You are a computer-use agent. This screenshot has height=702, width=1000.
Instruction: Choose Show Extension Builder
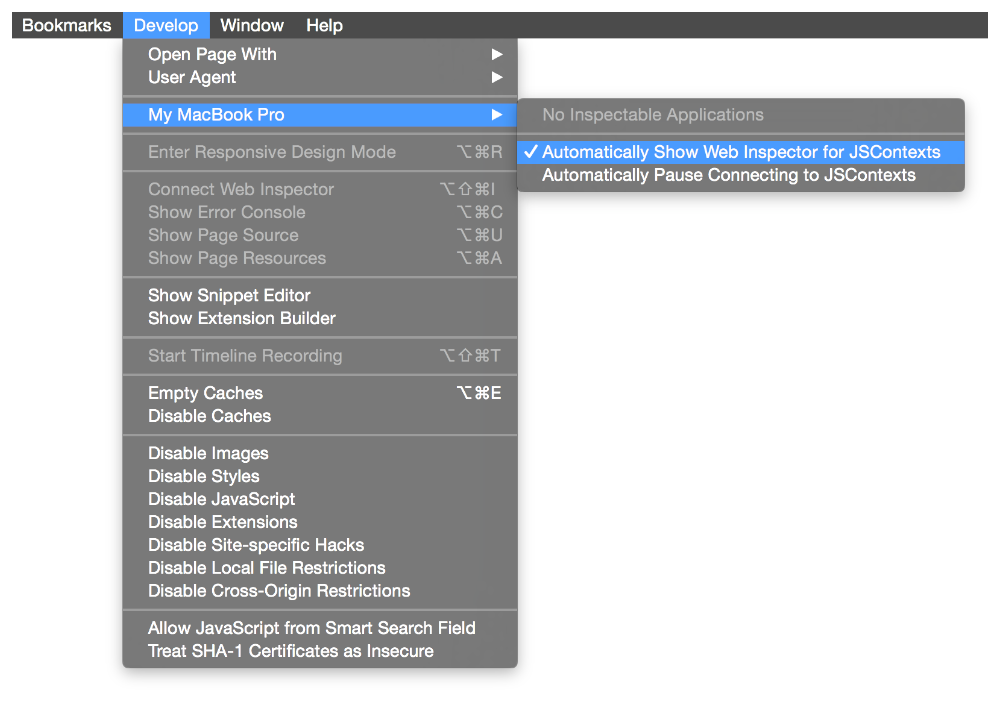pos(242,318)
